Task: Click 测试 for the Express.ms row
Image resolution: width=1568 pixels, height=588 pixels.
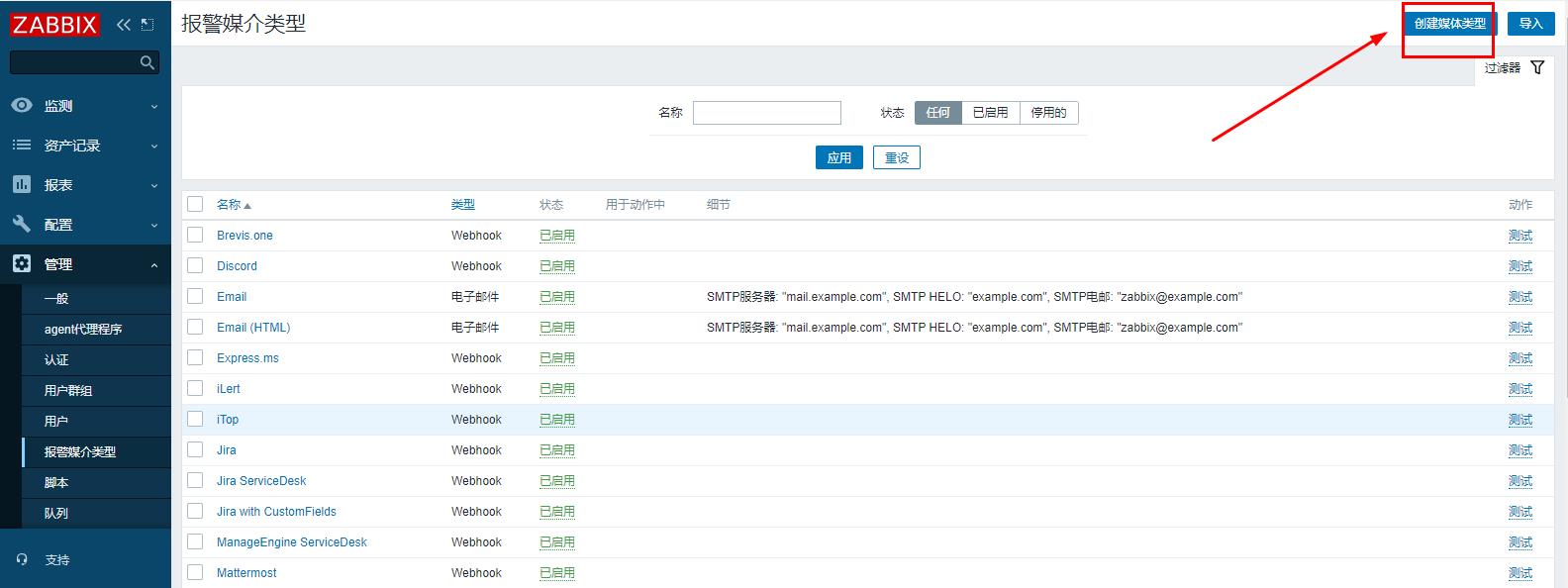Action: click(x=1520, y=358)
